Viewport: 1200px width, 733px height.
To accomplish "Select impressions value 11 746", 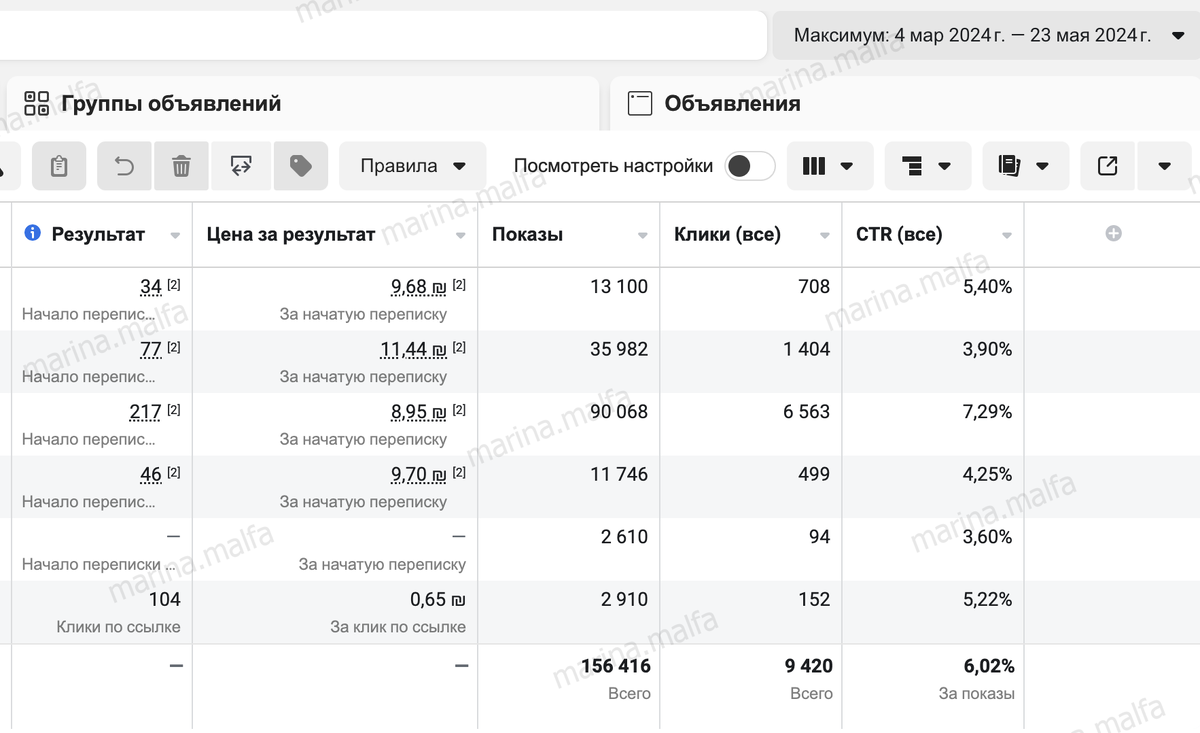I will pyautogui.click(x=619, y=474).
